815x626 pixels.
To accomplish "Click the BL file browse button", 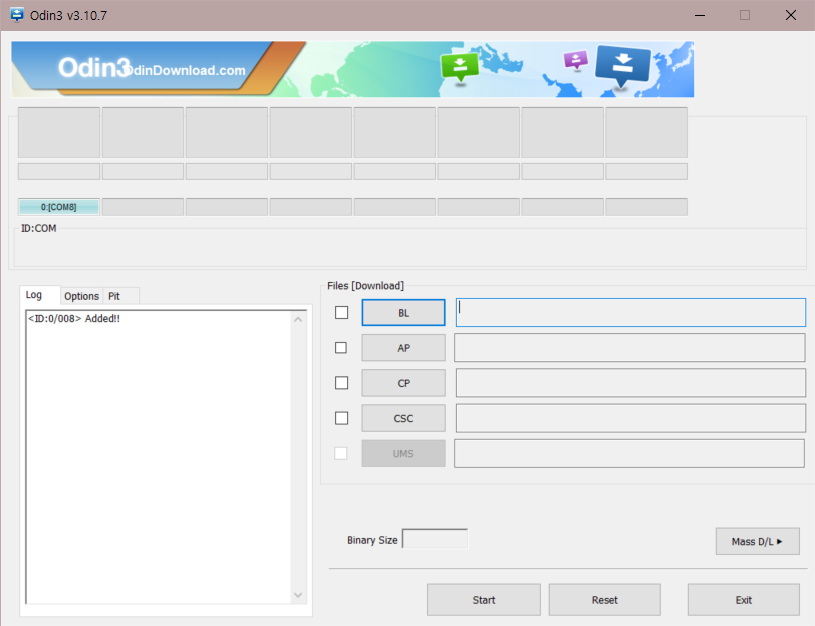I will tap(403, 312).
